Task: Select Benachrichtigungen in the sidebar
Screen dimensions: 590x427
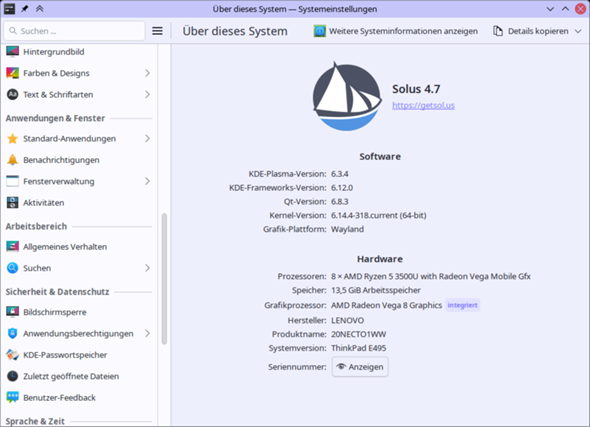Action: 79,160
